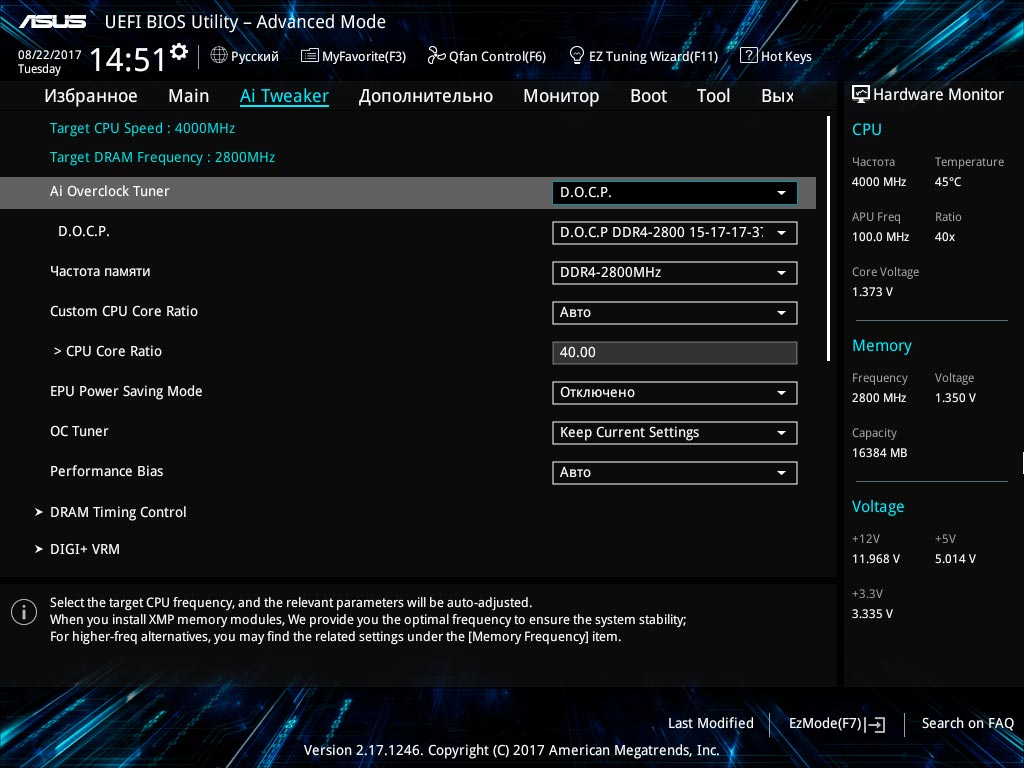Switch to the Boot tab

[x=648, y=96]
